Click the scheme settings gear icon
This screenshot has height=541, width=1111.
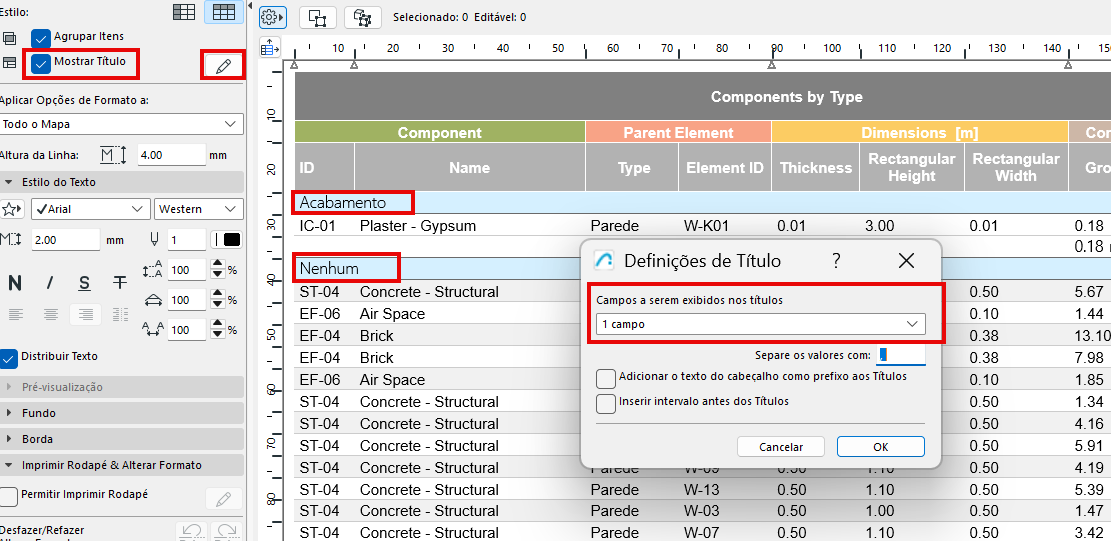272,17
